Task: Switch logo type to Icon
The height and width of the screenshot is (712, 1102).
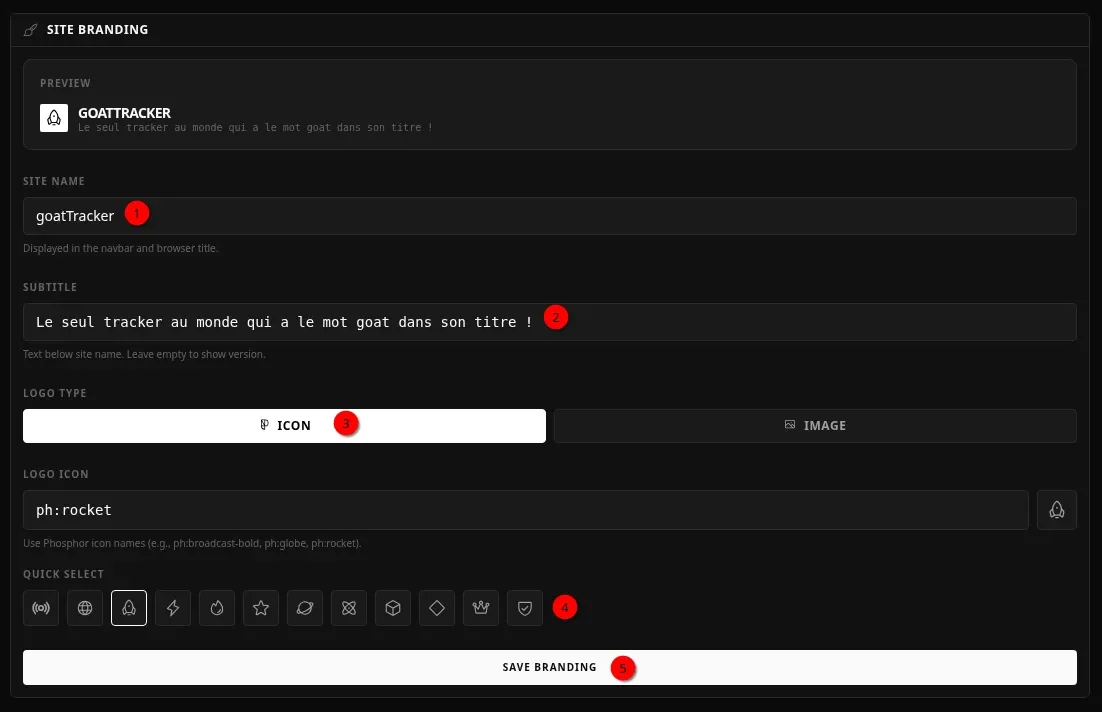Action: 284,426
